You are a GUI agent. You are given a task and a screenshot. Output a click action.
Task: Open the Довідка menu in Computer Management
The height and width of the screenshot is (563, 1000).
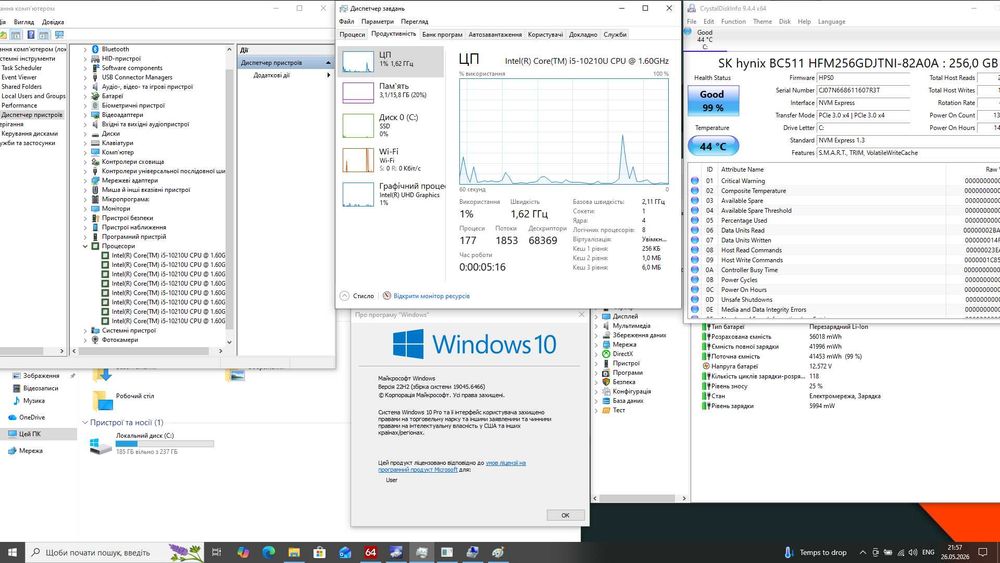pyautogui.click(x=53, y=21)
